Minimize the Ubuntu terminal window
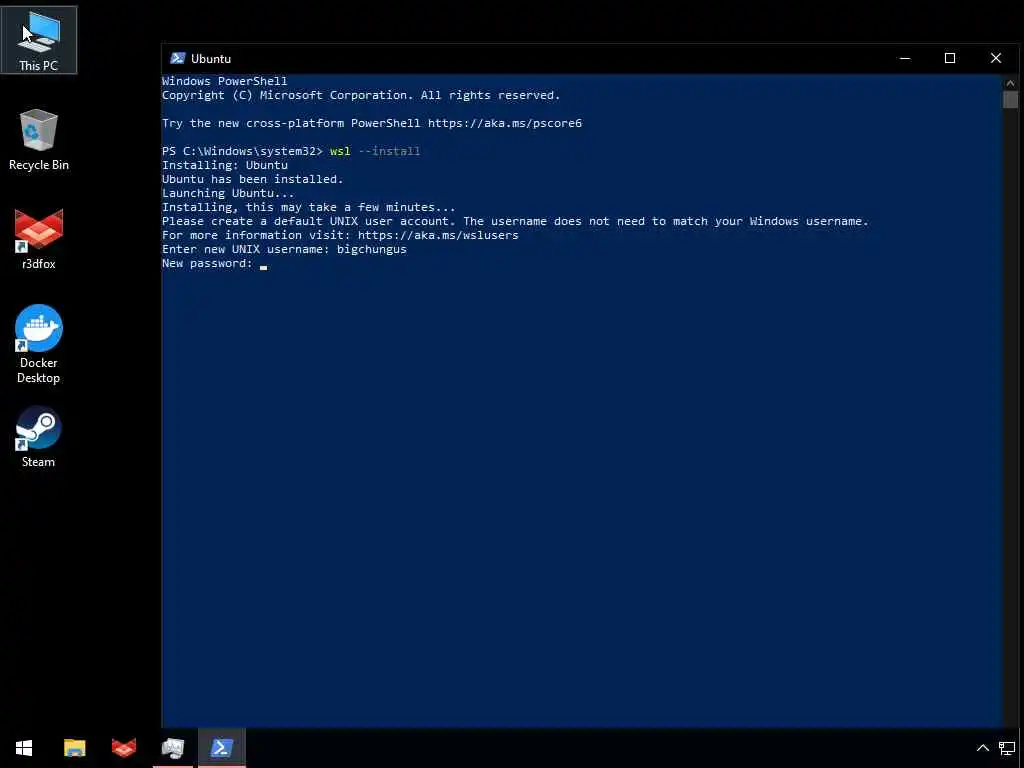Viewport: 1024px width, 768px height. click(904, 58)
